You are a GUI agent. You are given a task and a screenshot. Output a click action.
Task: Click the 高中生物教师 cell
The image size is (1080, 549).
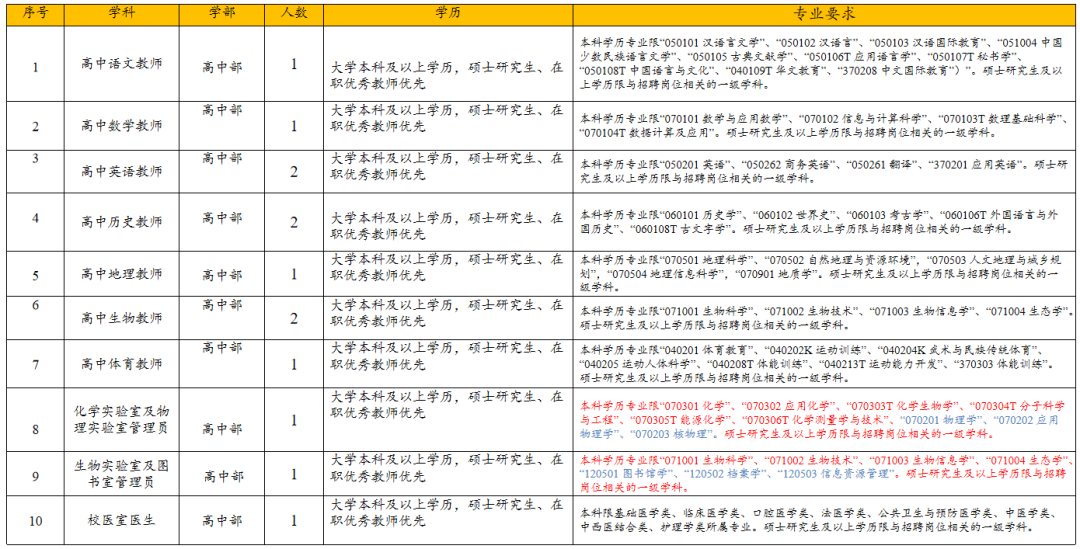tap(121, 317)
